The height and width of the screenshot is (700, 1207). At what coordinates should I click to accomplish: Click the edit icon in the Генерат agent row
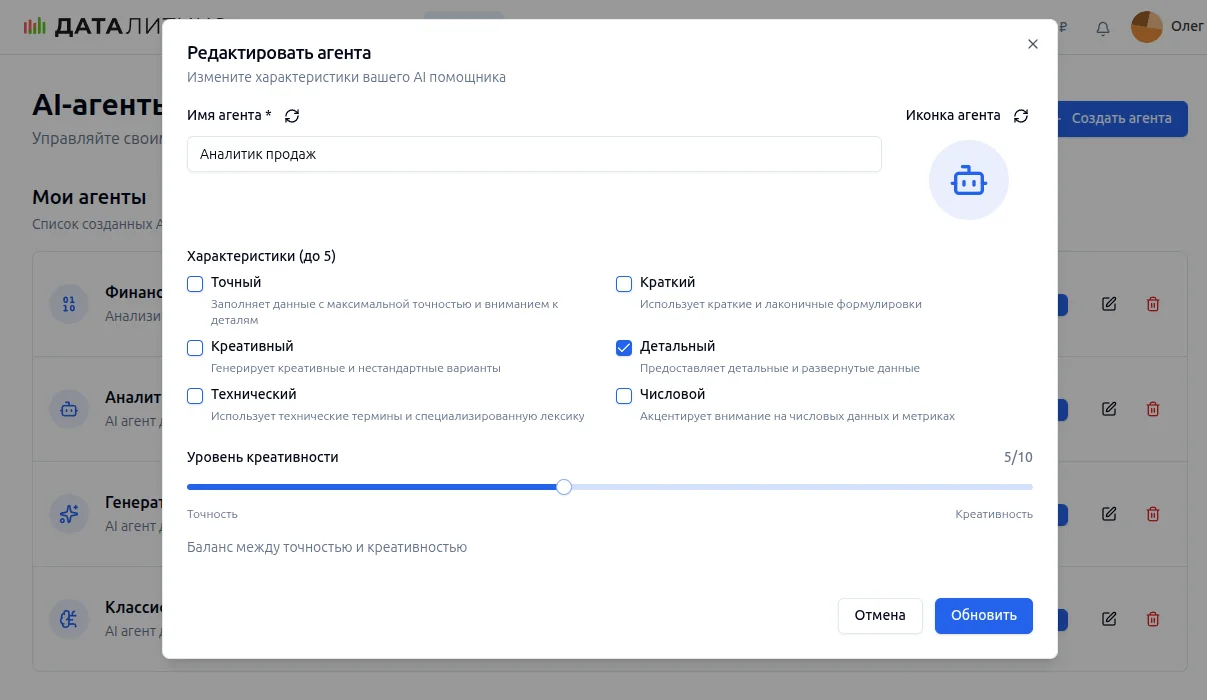[1109, 514]
